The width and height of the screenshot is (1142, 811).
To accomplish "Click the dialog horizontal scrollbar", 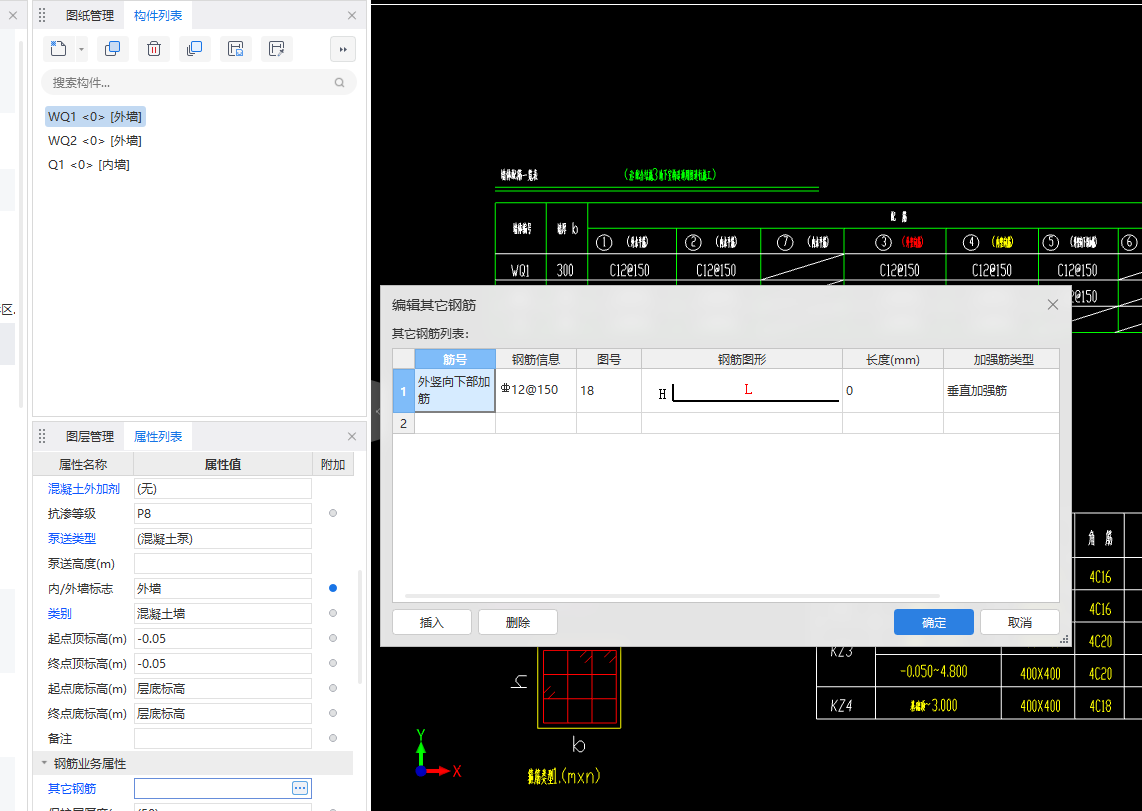I will tap(672, 596).
